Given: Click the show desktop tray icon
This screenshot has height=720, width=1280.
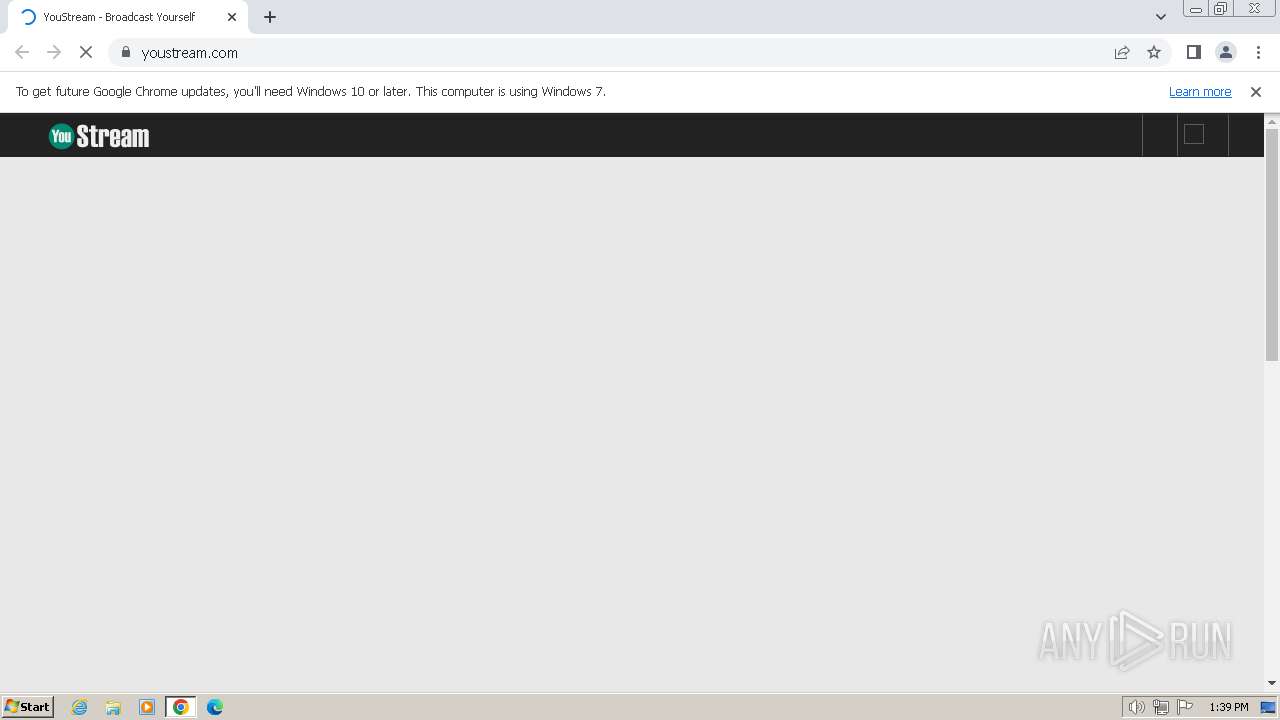Looking at the screenshot, I should pos(1268,707).
